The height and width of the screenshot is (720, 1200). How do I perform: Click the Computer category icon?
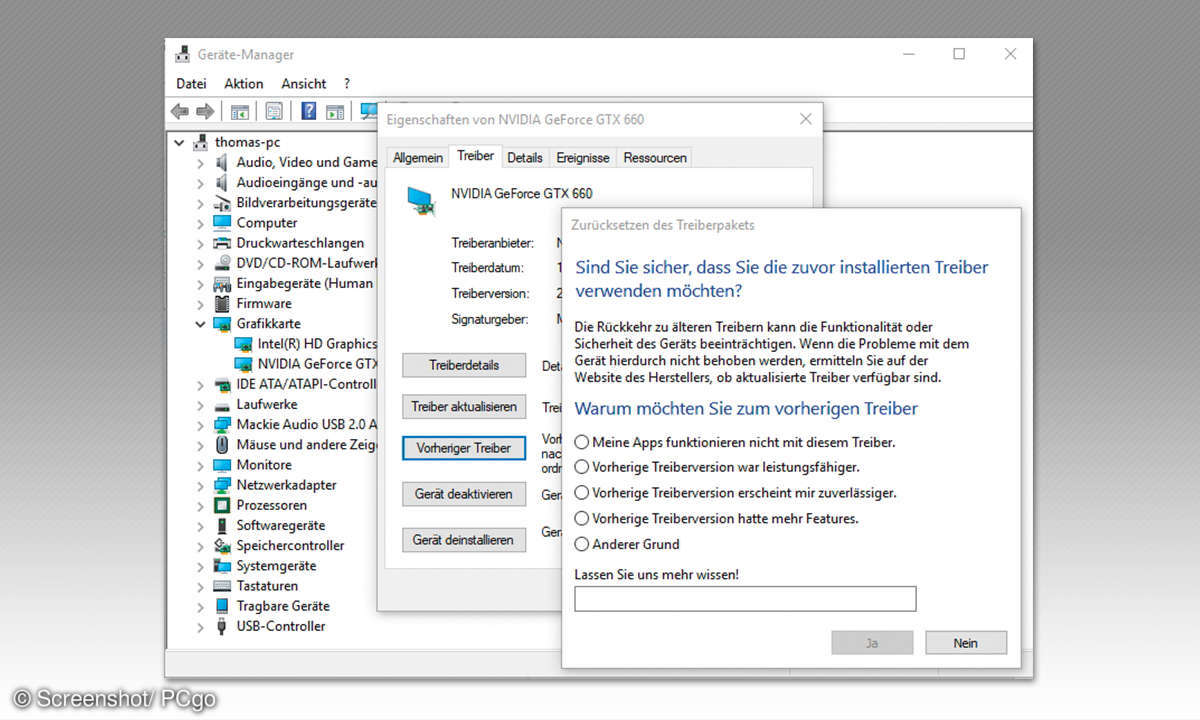click(222, 223)
